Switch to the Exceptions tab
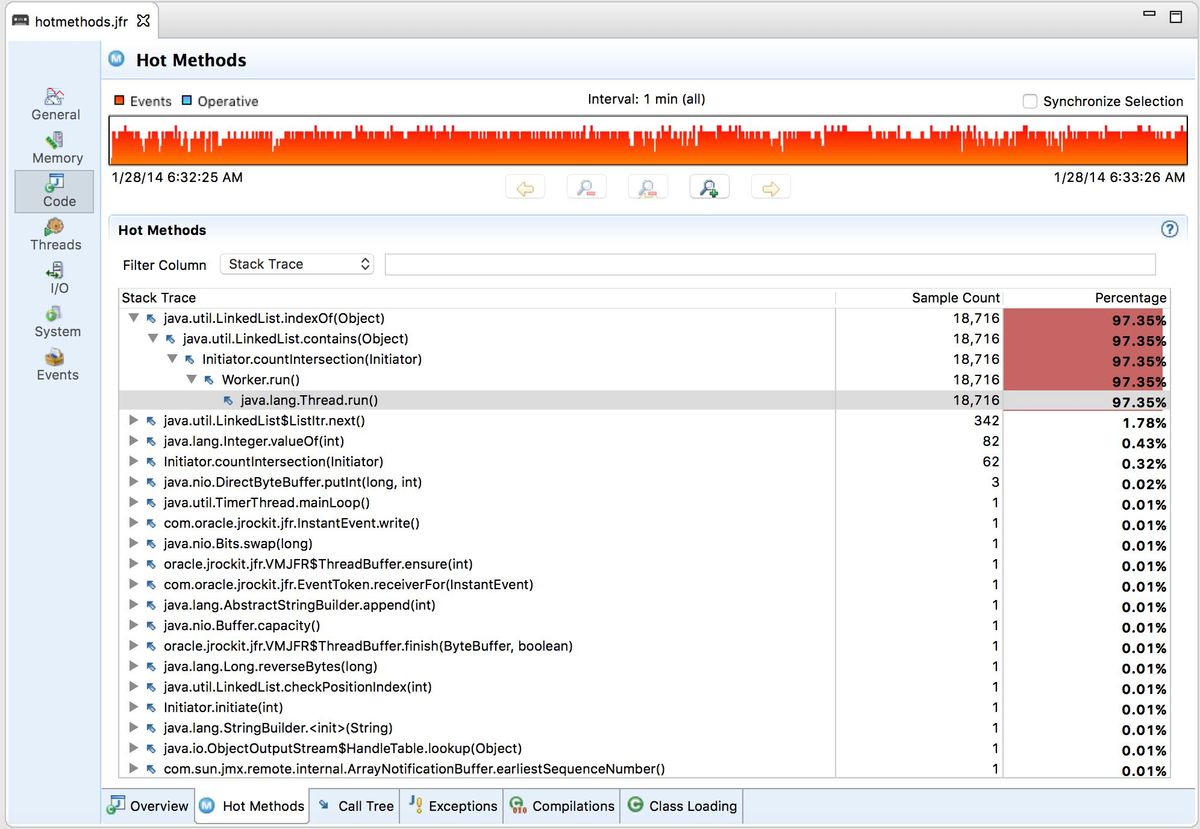 click(453, 806)
